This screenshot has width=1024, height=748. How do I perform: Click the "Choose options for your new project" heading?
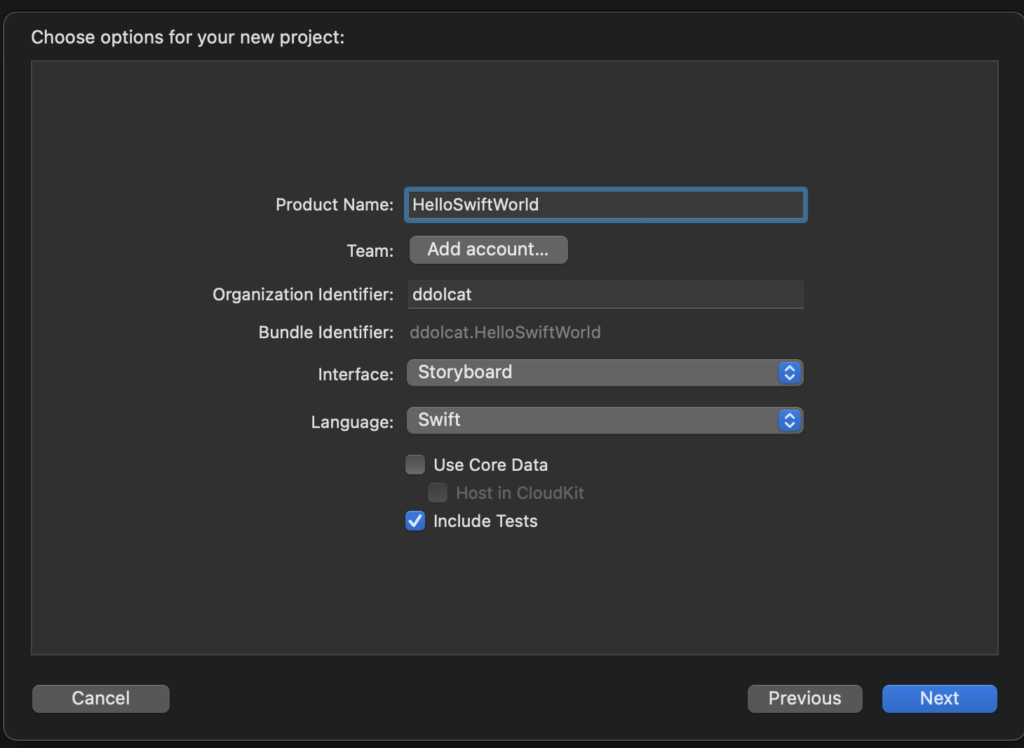(187, 38)
